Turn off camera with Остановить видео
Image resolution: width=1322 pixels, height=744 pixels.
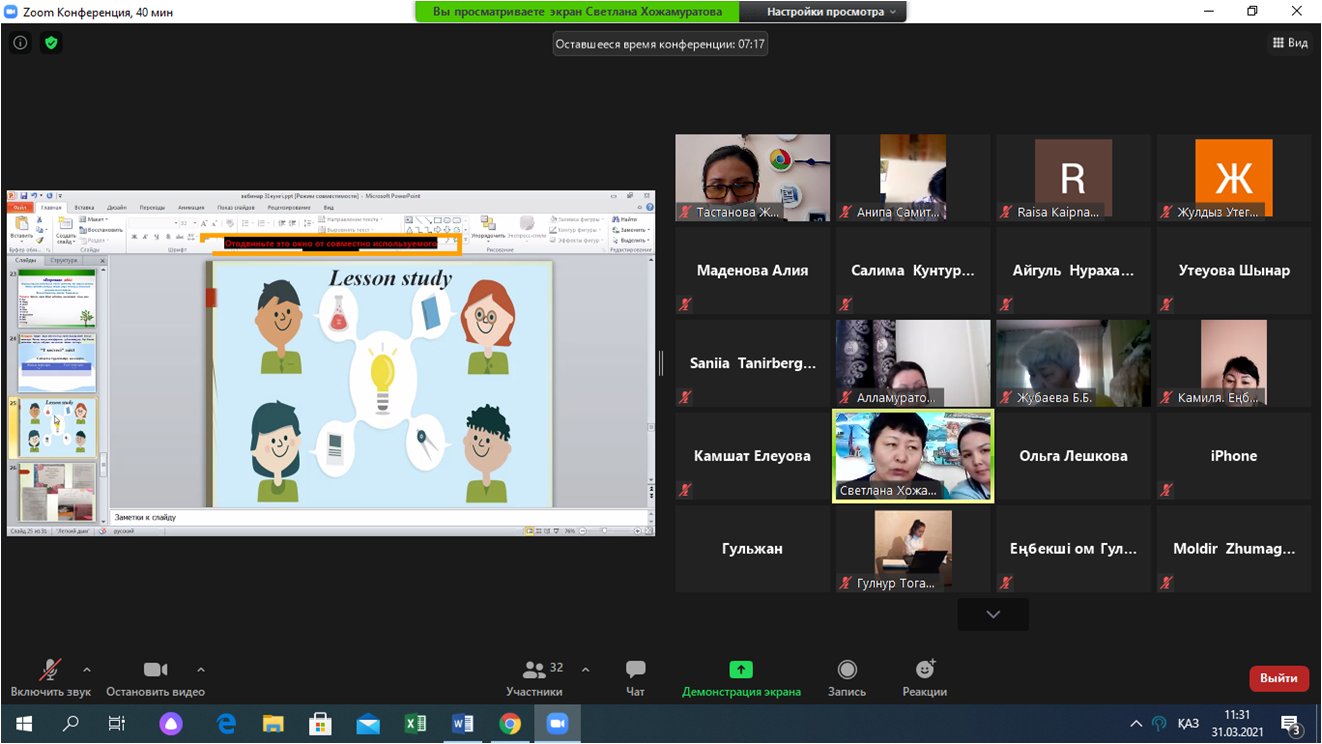click(155, 670)
